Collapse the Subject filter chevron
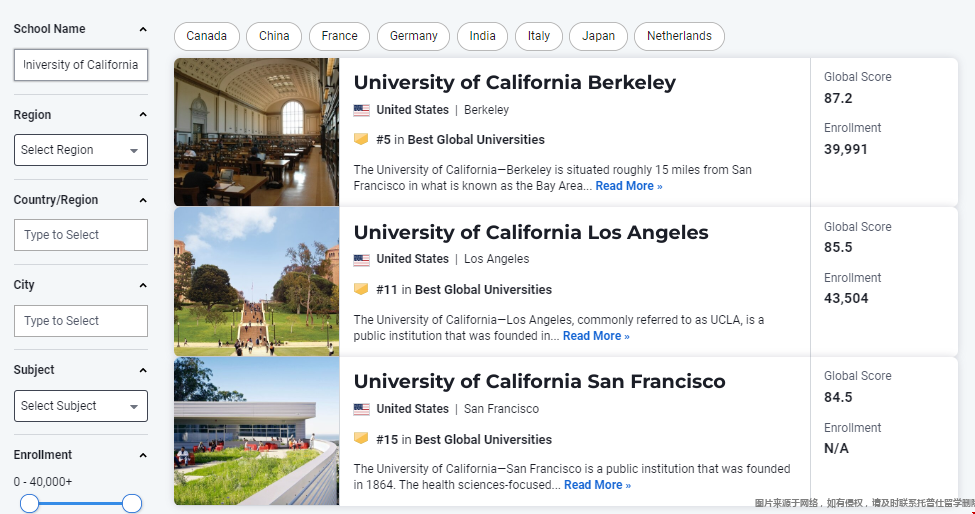 pos(143,370)
